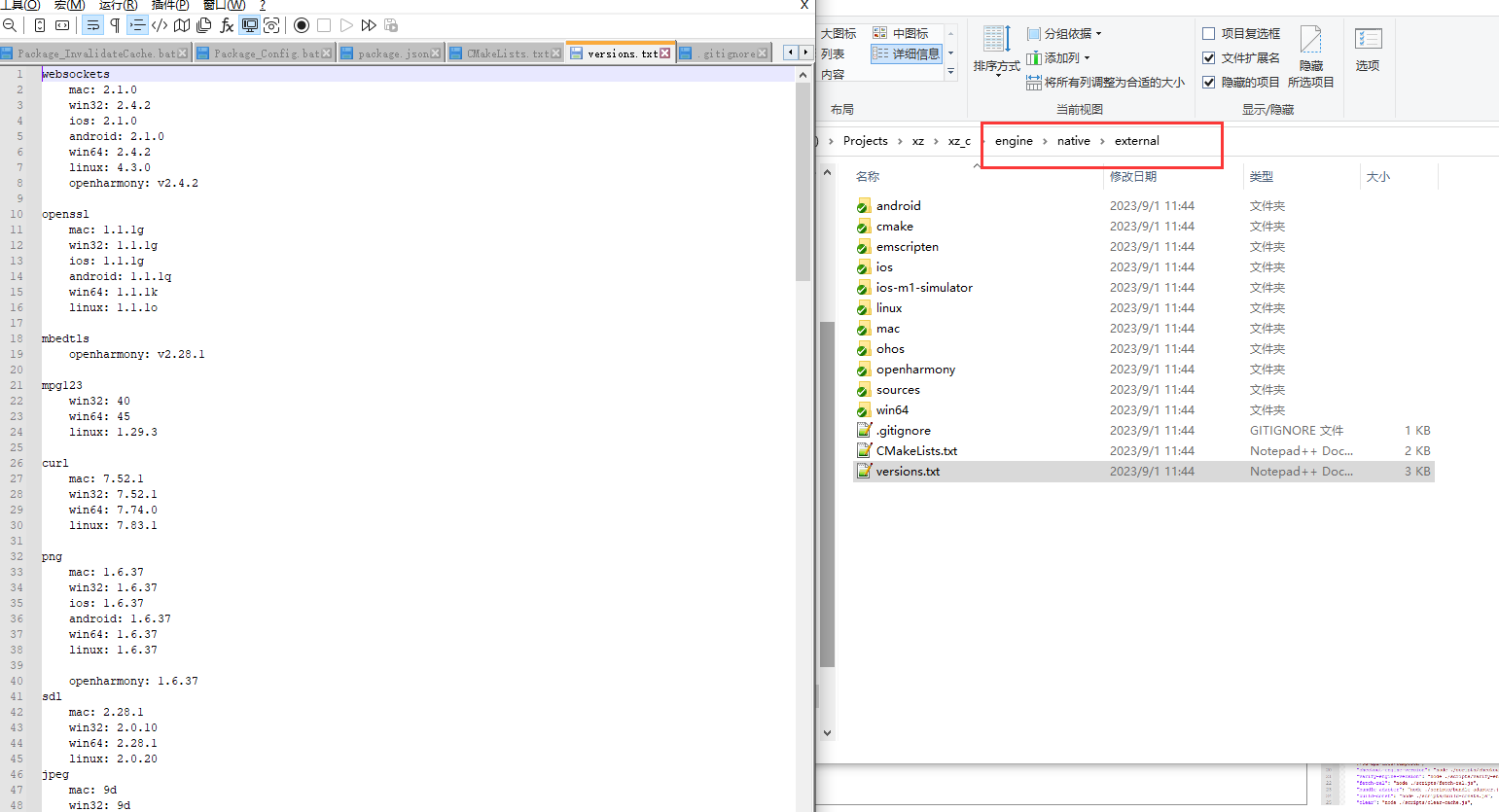Viewport: 1499px width, 812px height.
Task: Expand the chevron after native in breadcrumb
Action: click(1102, 141)
